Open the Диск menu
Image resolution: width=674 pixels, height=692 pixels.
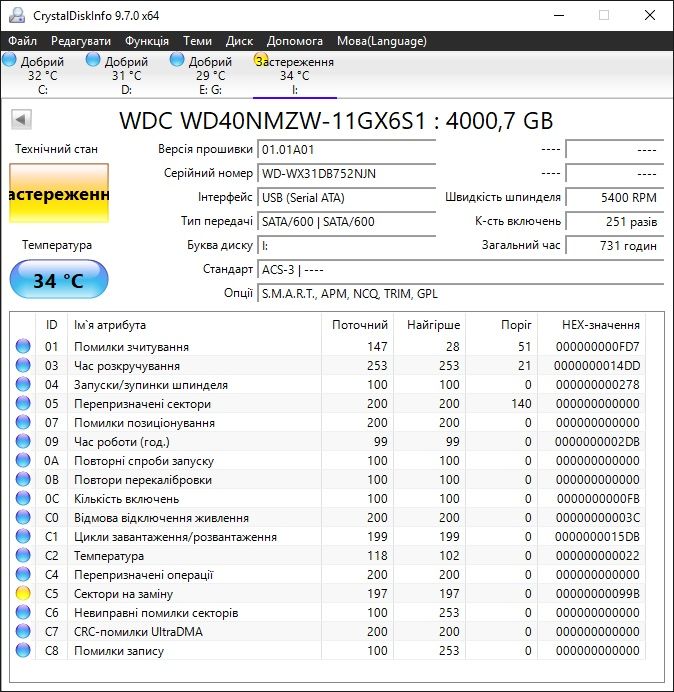click(239, 41)
